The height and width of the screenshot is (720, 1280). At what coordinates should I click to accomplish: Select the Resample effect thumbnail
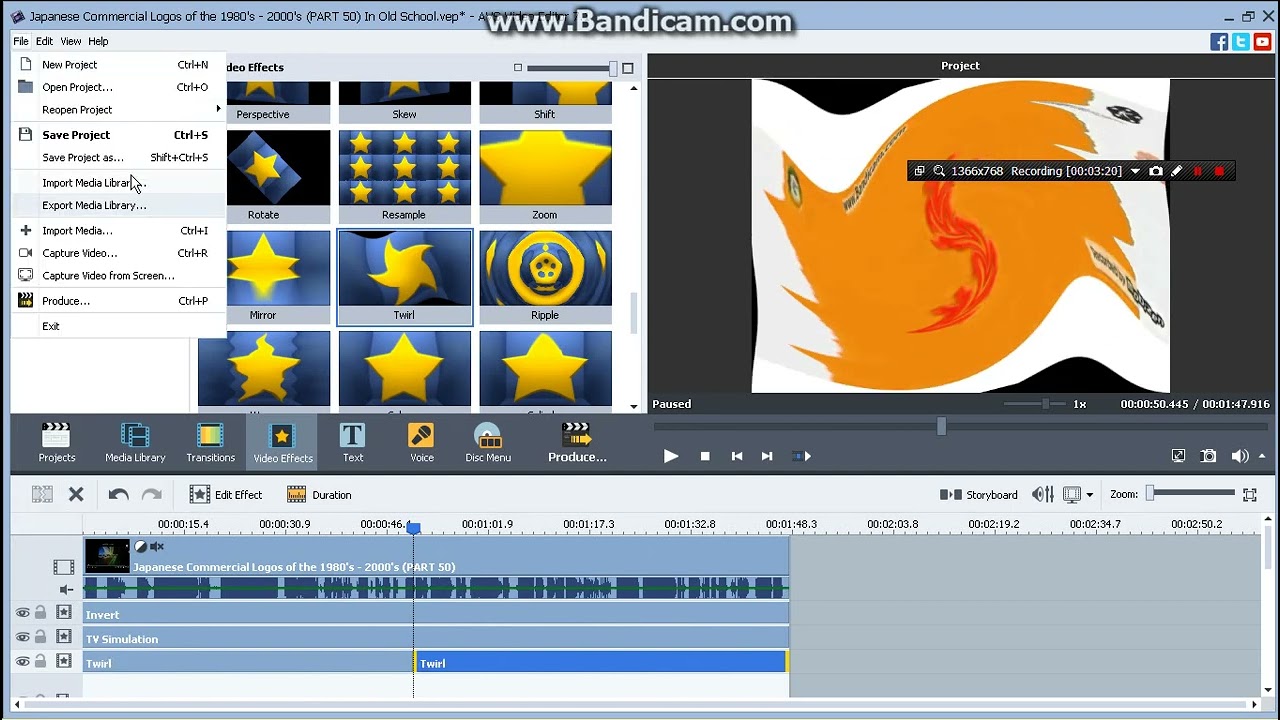[x=404, y=177]
